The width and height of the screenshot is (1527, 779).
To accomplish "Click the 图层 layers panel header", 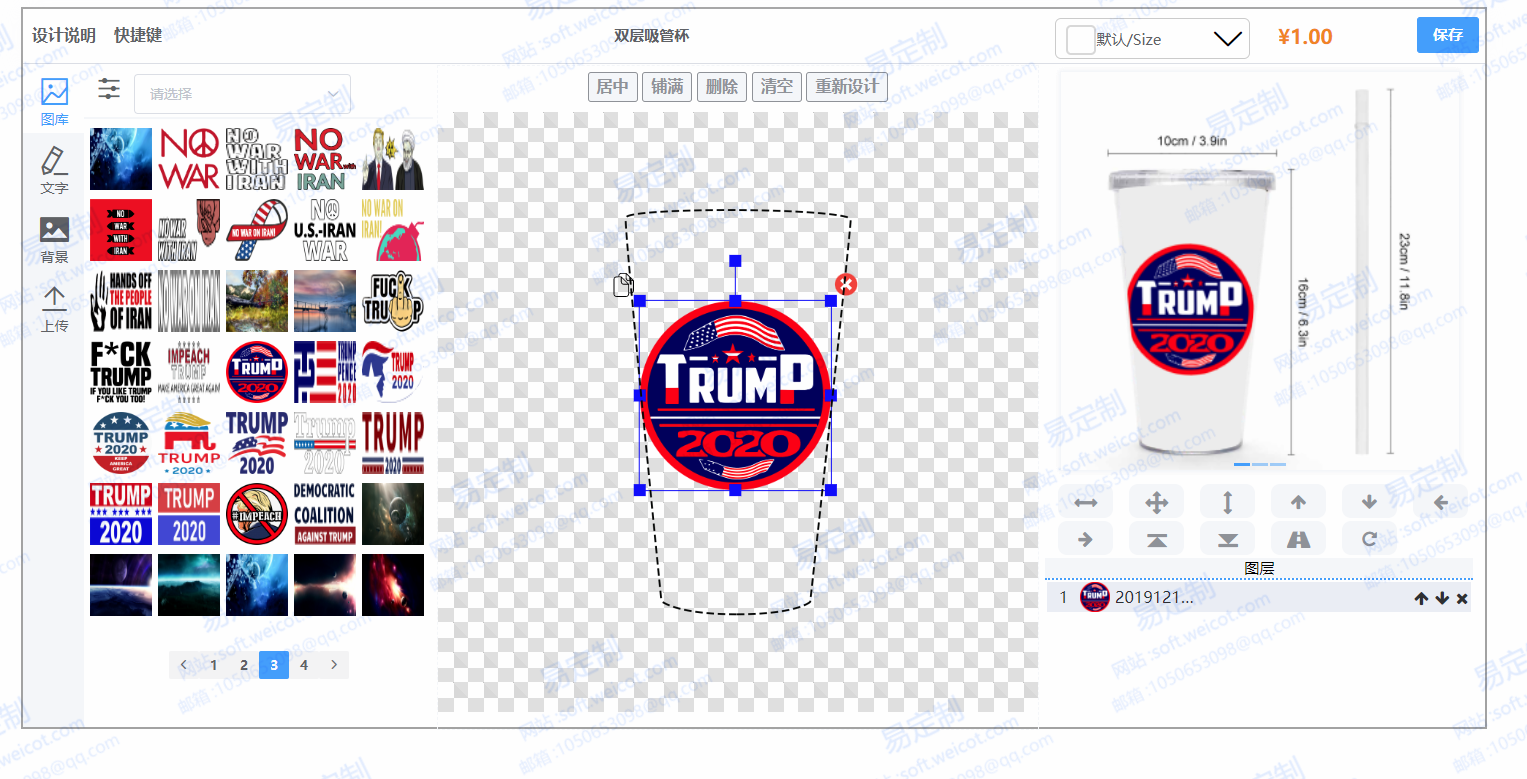I will [1259, 568].
